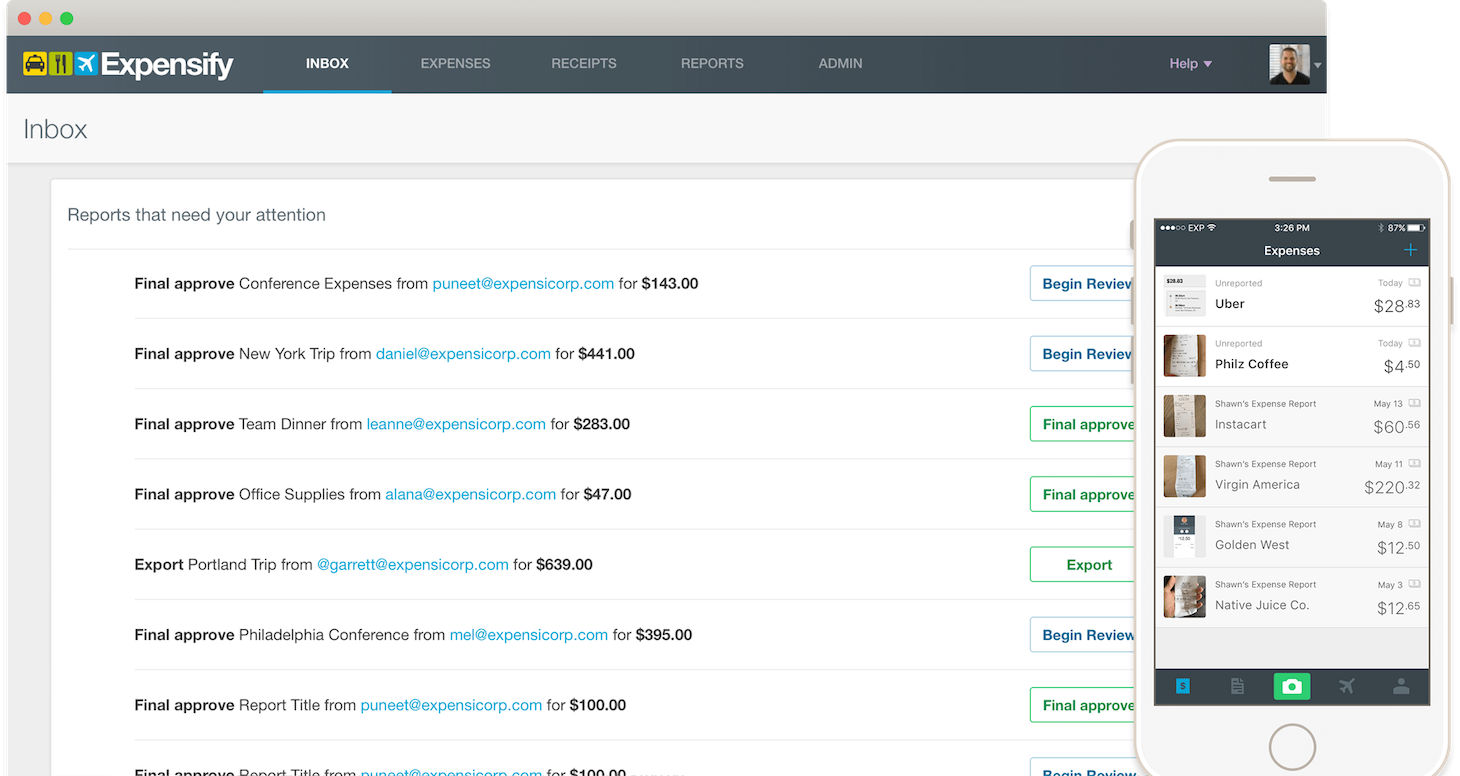Switch to the Expenses tab
This screenshot has width=1460, height=776.
tap(455, 63)
